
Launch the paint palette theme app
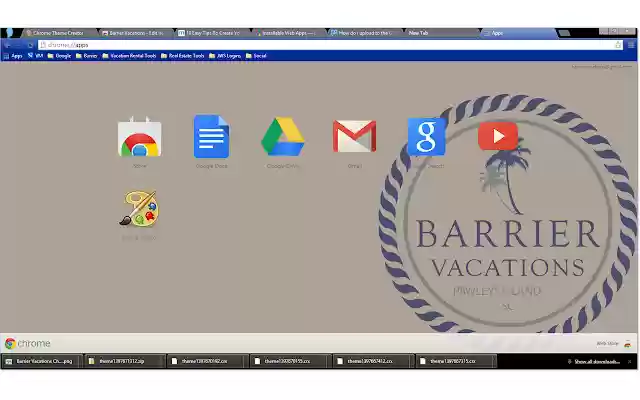[140, 208]
